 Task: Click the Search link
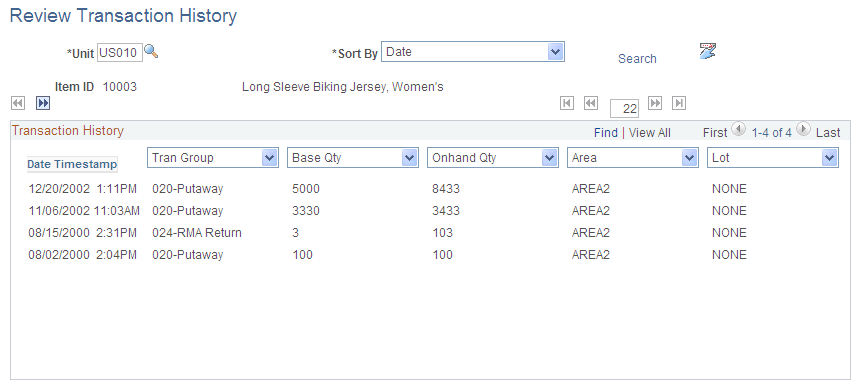pos(637,59)
